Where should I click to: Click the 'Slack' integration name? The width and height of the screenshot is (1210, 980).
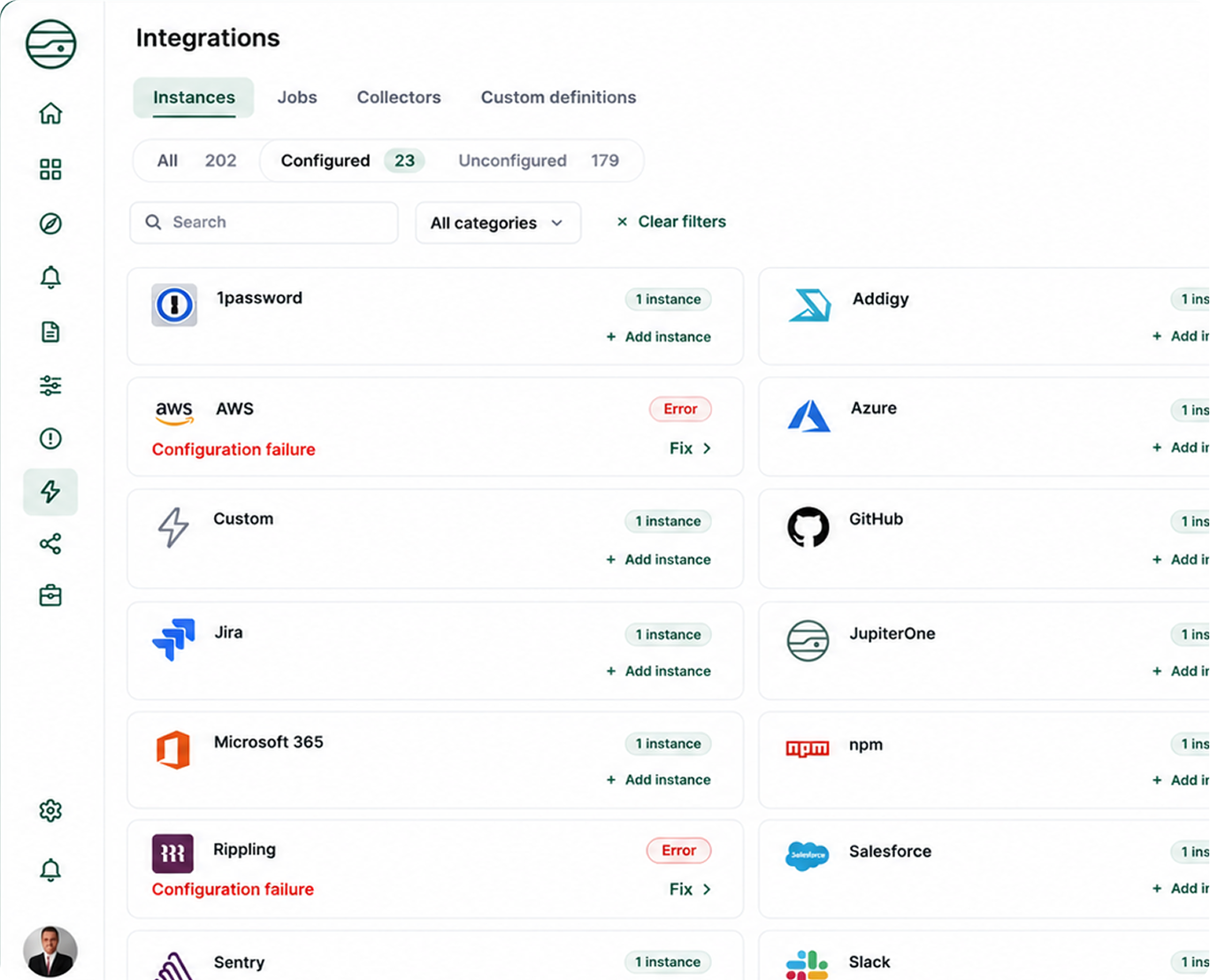(x=869, y=962)
